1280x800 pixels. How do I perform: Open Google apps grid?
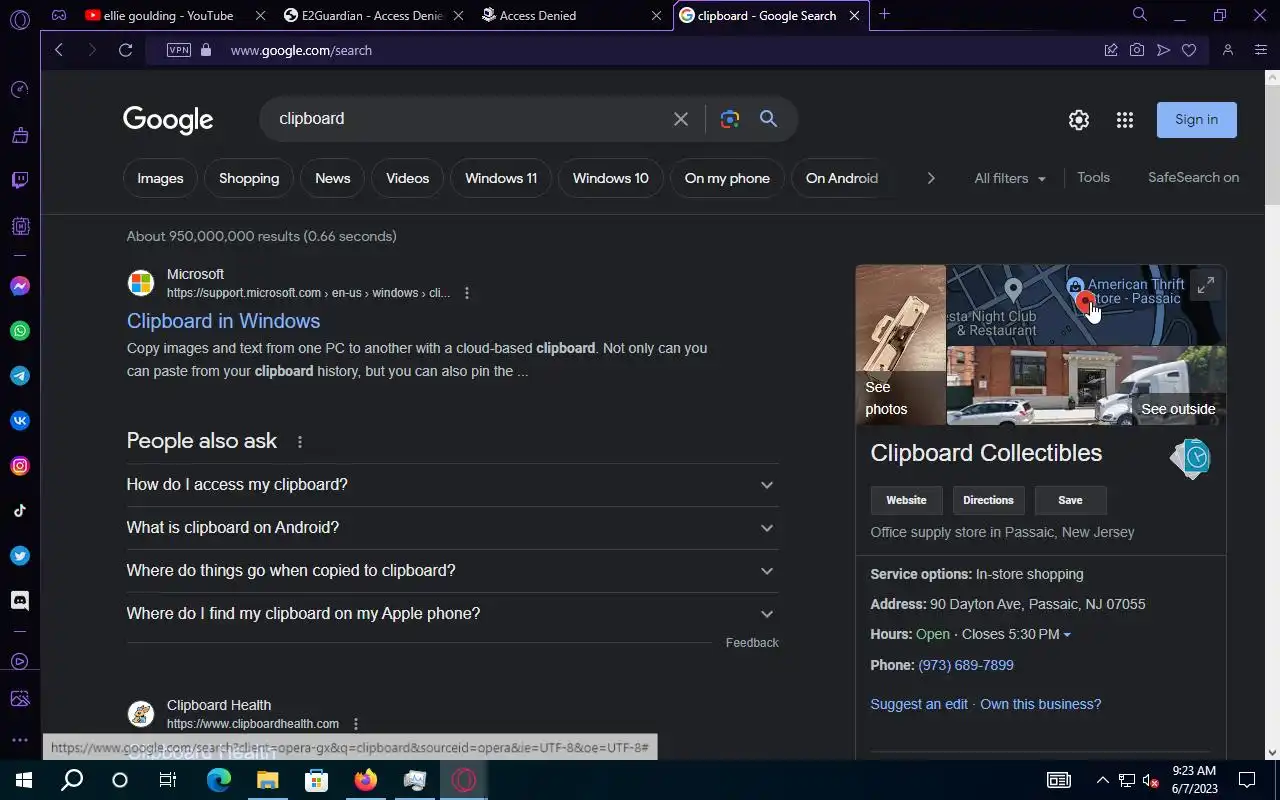click(1125, 120)
